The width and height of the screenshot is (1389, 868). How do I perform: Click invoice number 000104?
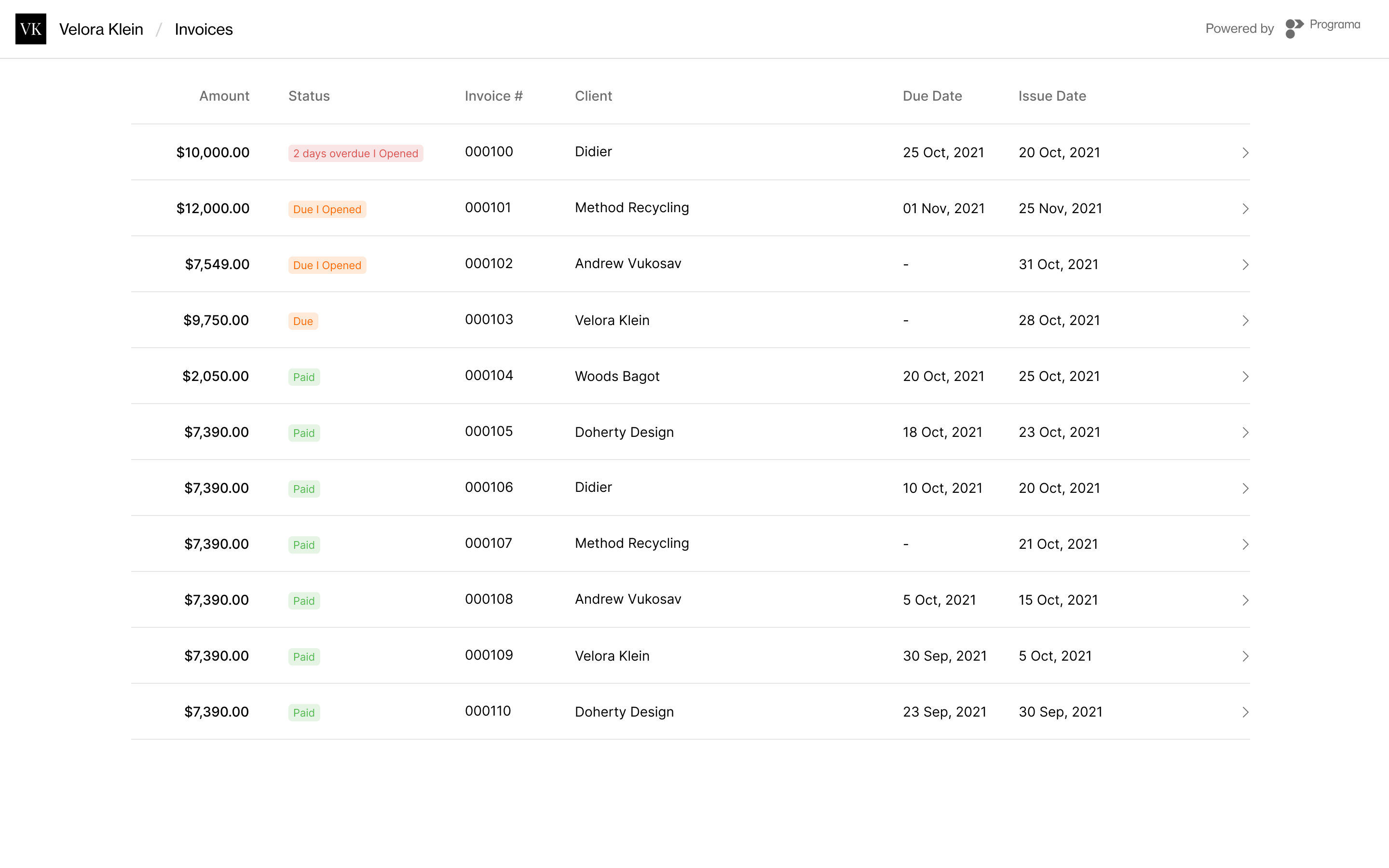coord(489,376)
